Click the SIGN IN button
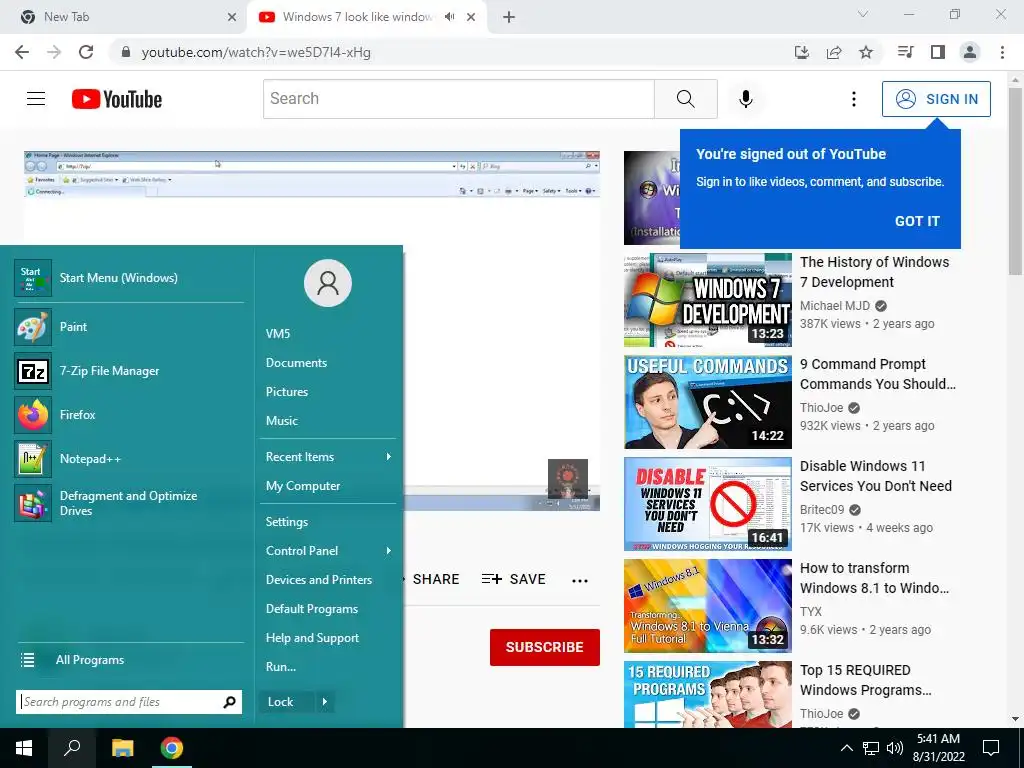Viewport: 1024px width, 768px height. [x=936, y=99]
